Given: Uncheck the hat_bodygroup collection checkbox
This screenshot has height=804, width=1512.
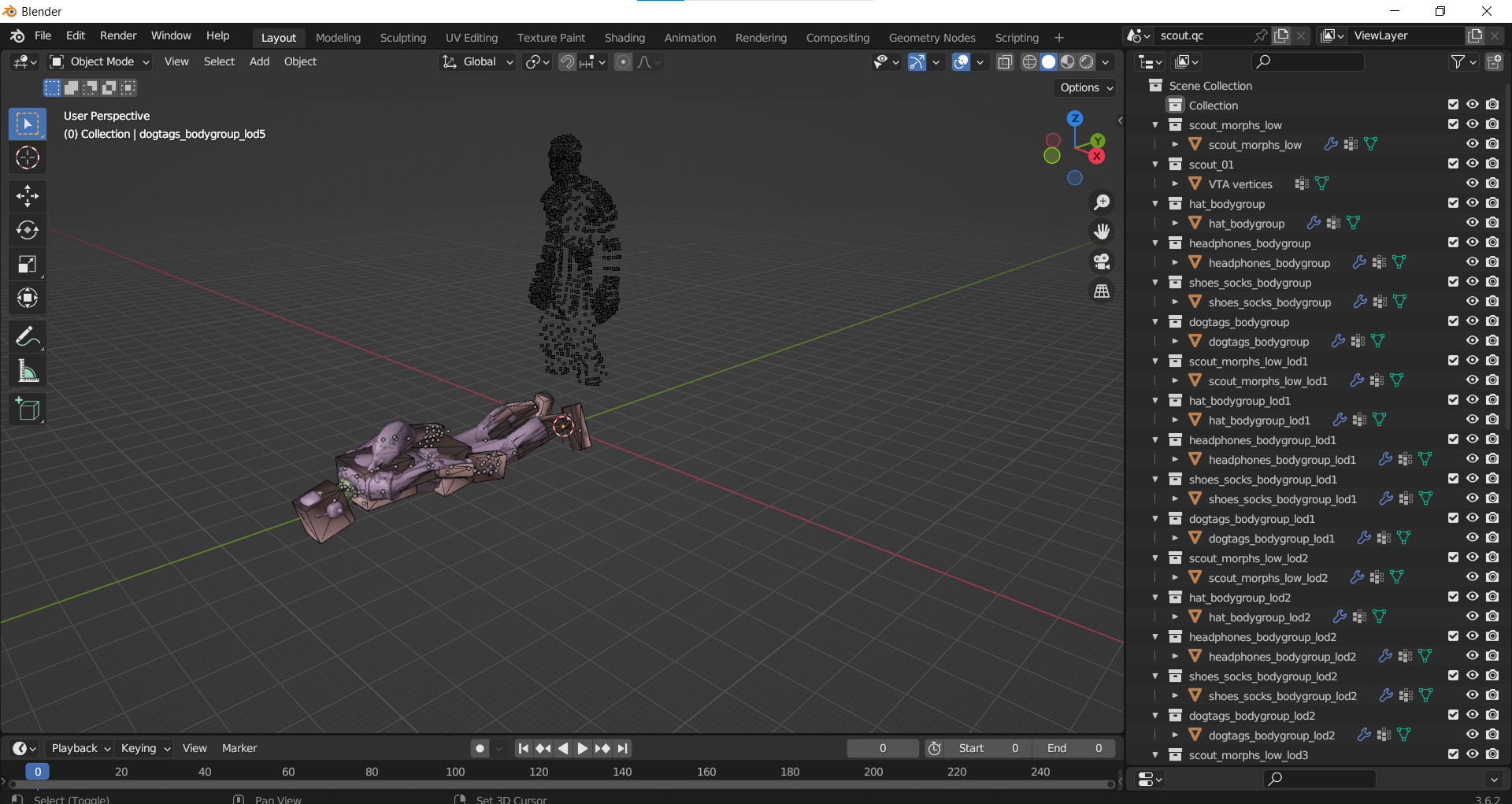Looking at the screenshot, I should click(1453, 202).
